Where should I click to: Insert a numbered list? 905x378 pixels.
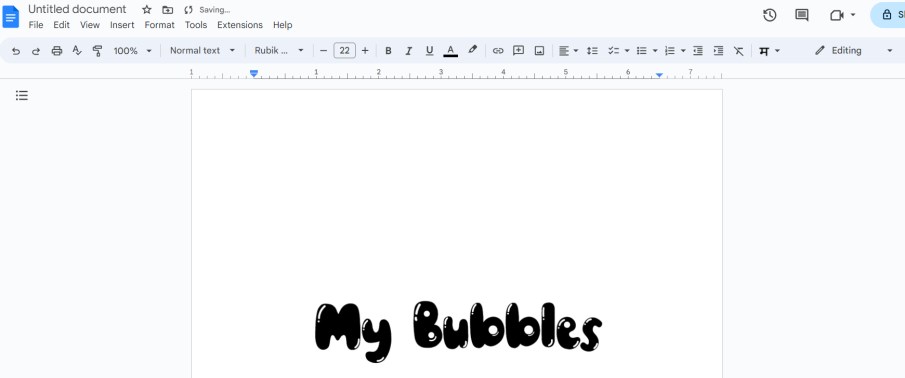coord(670,51)
